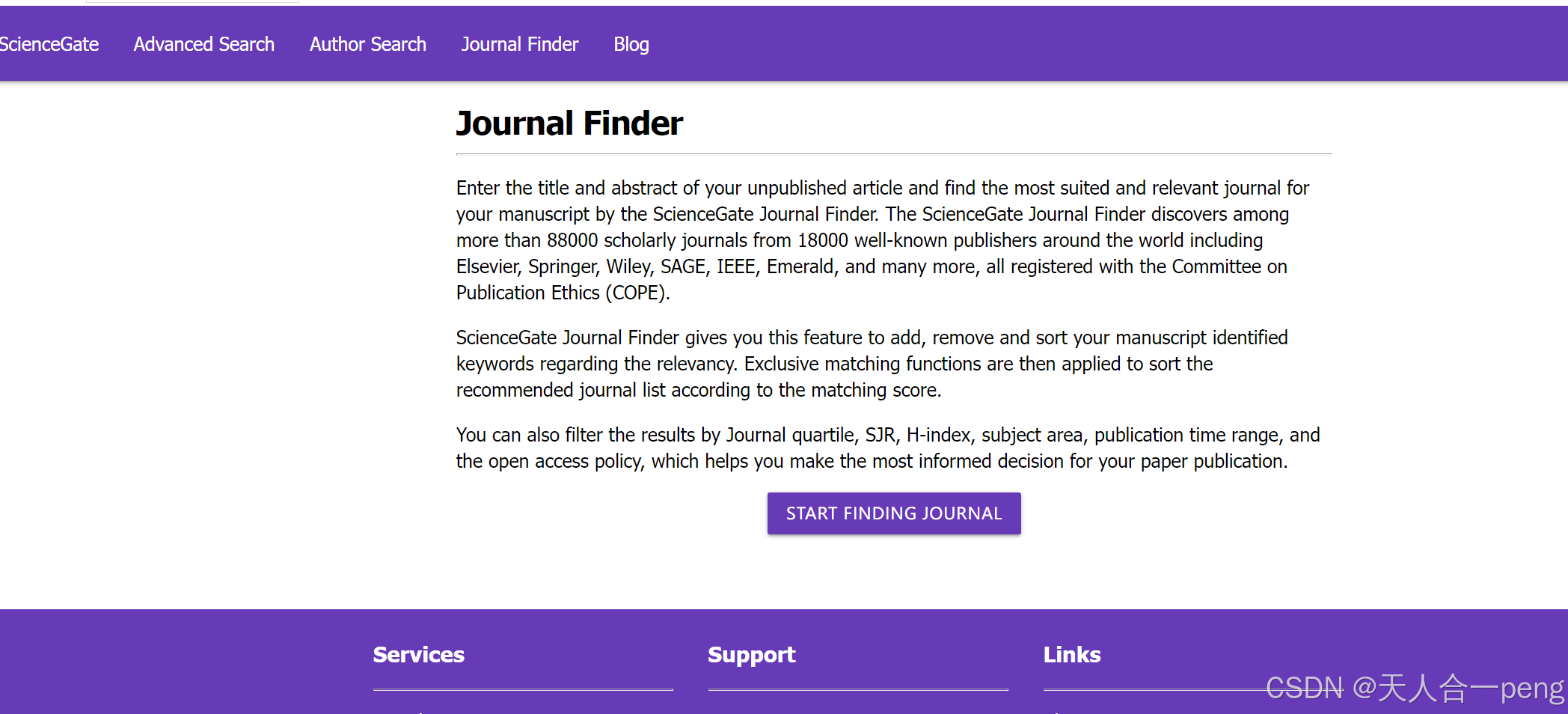Screen dimensions: 1568x714
Task: Click the START FINDING JOURNAL button
Action: tap(893, 513)
